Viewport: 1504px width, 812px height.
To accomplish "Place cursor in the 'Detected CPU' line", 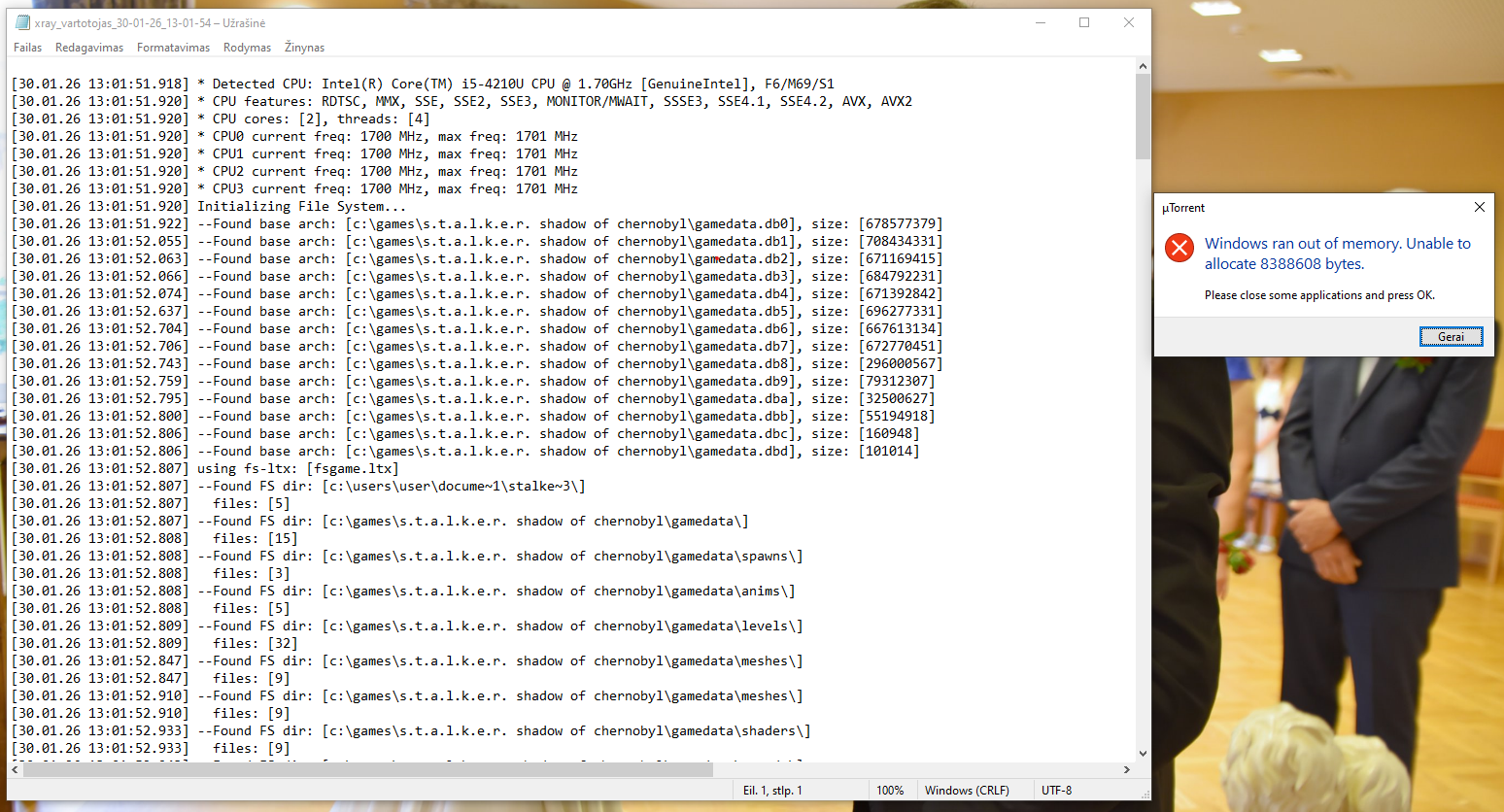I will click(486, 85).
